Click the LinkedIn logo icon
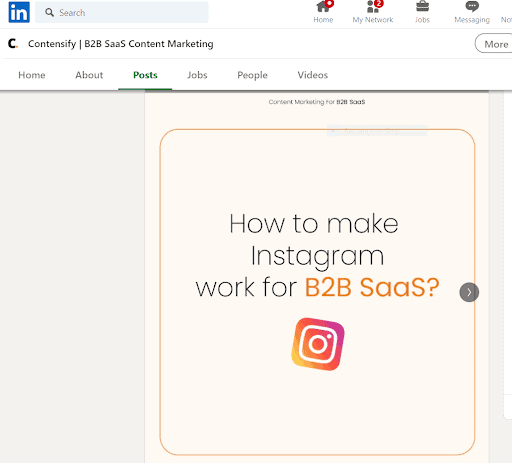Image resolution: width=512 pixels, height=463 pixels. (x=19, y=12)
